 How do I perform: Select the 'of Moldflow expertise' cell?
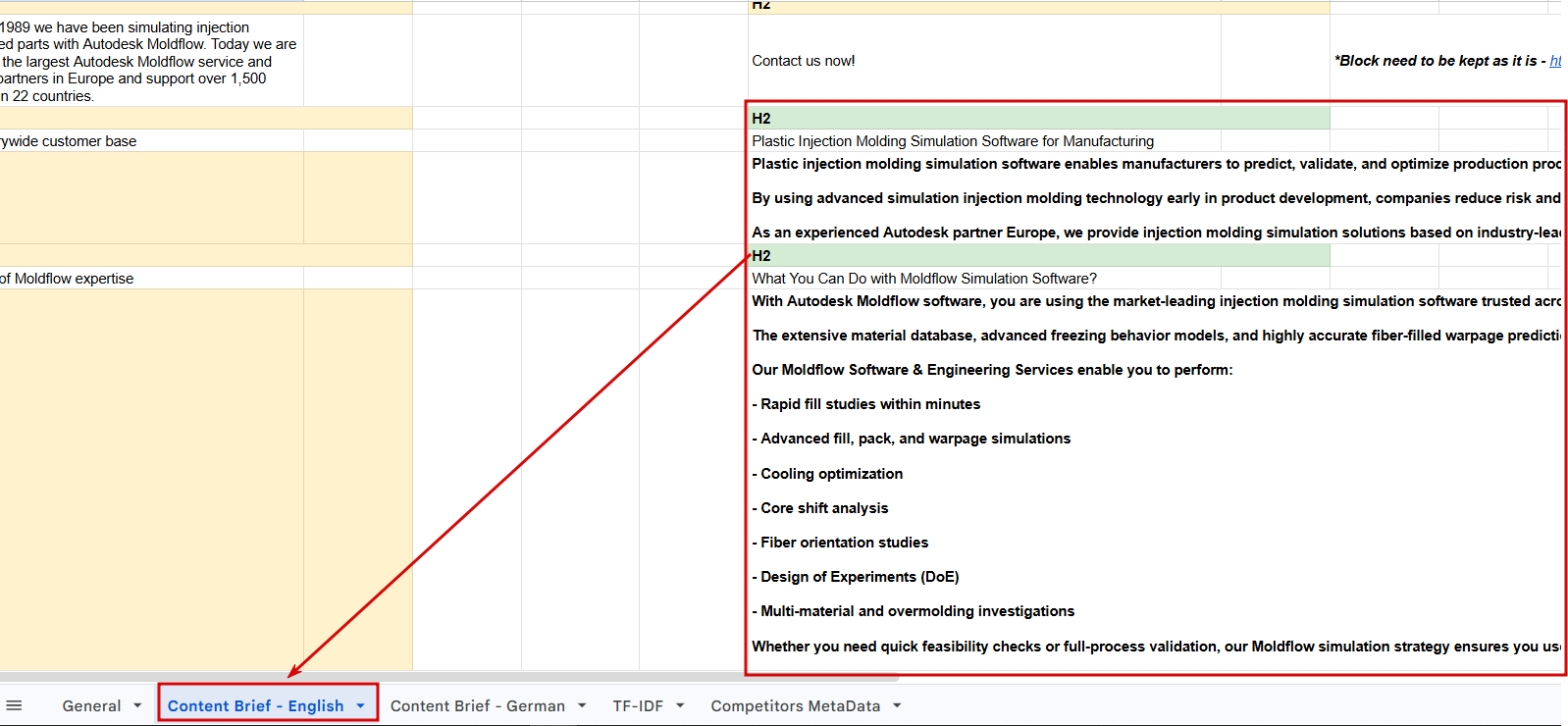pyautogui.click(x=151, y=279)
